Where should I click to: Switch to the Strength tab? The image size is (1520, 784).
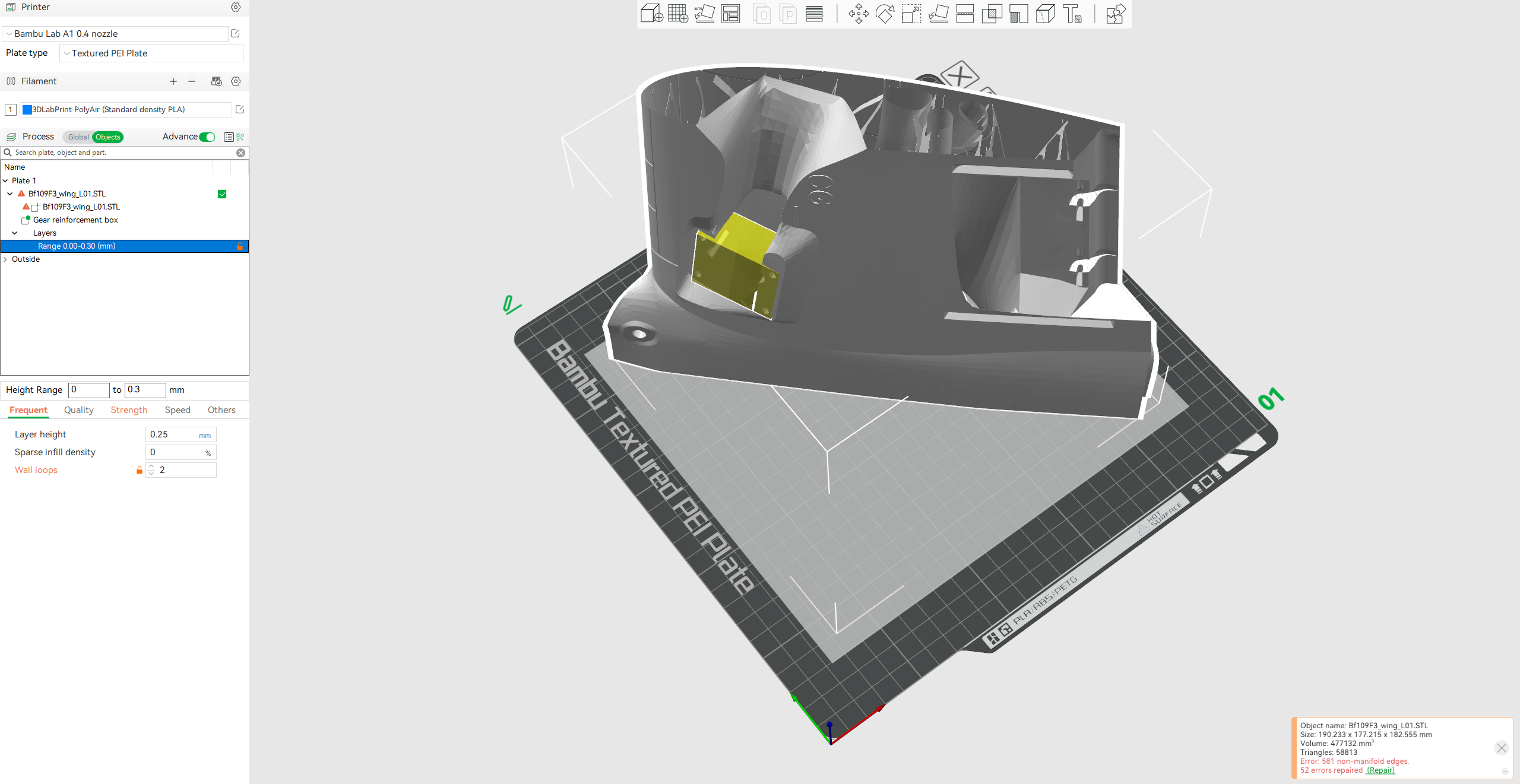click(129, 410)
